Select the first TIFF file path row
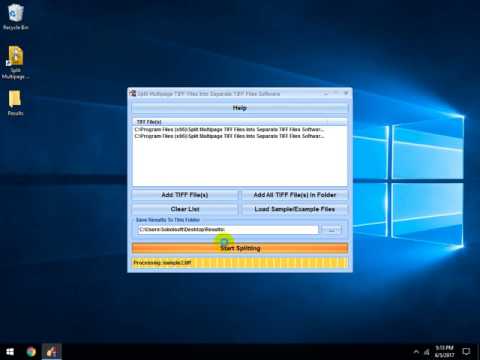 229,129
